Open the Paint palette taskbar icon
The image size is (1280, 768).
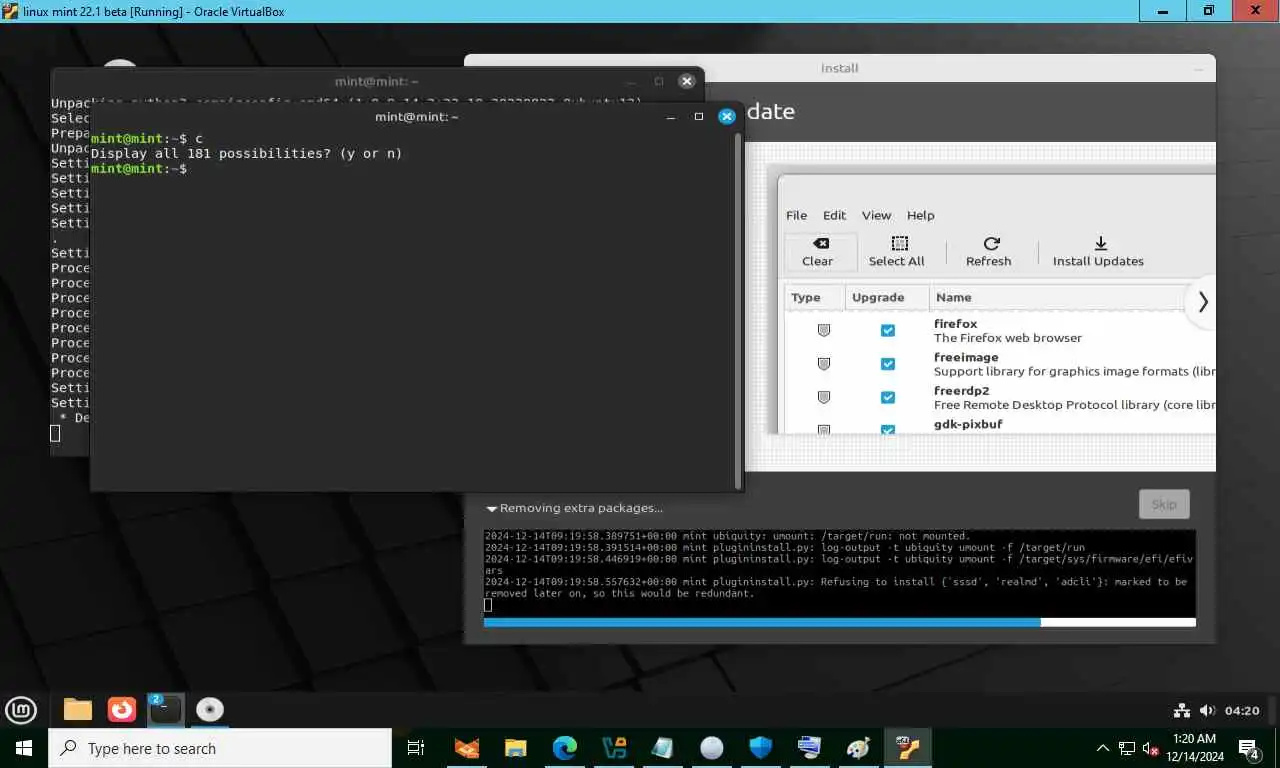point(859,748)
